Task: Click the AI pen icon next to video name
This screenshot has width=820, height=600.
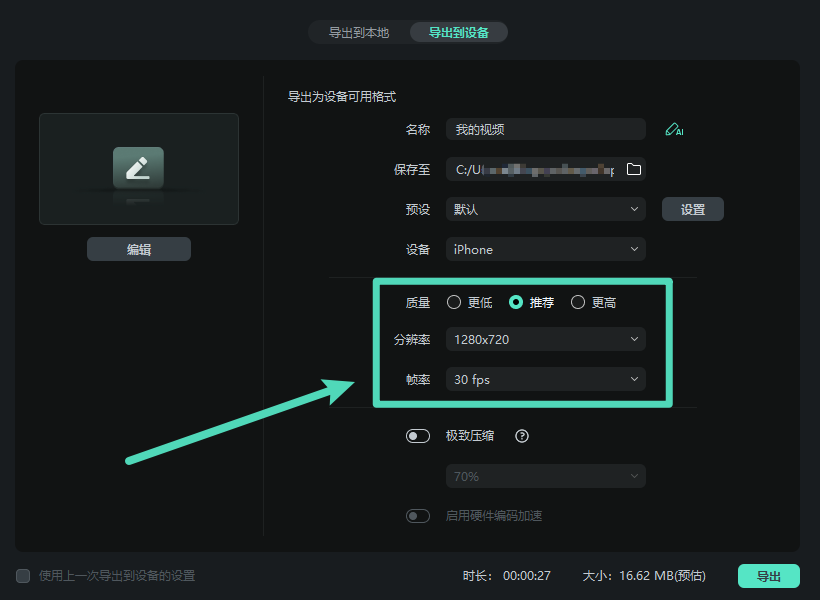Action: (675, 128)
